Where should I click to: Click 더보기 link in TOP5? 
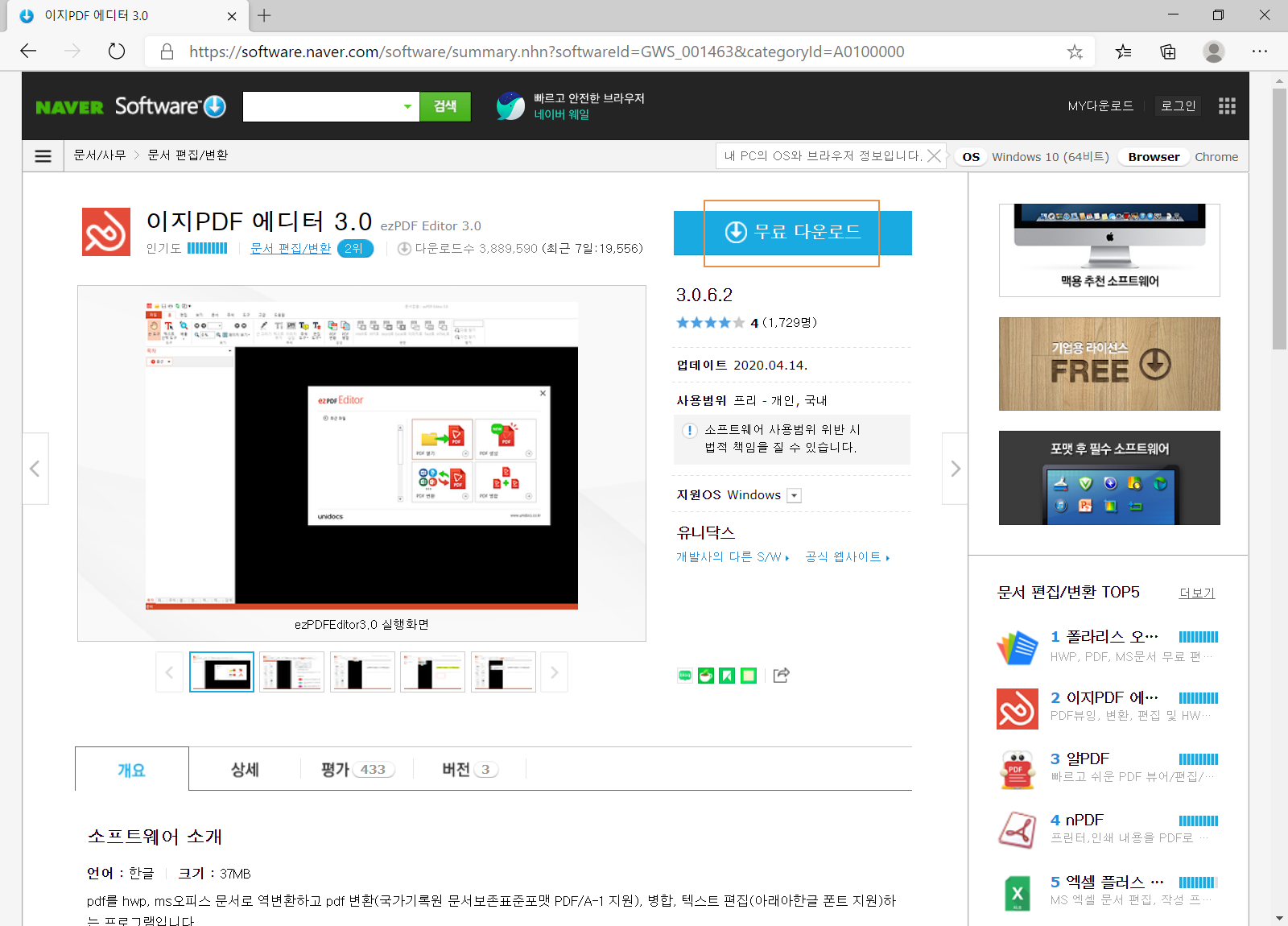tap(1197, 593)
